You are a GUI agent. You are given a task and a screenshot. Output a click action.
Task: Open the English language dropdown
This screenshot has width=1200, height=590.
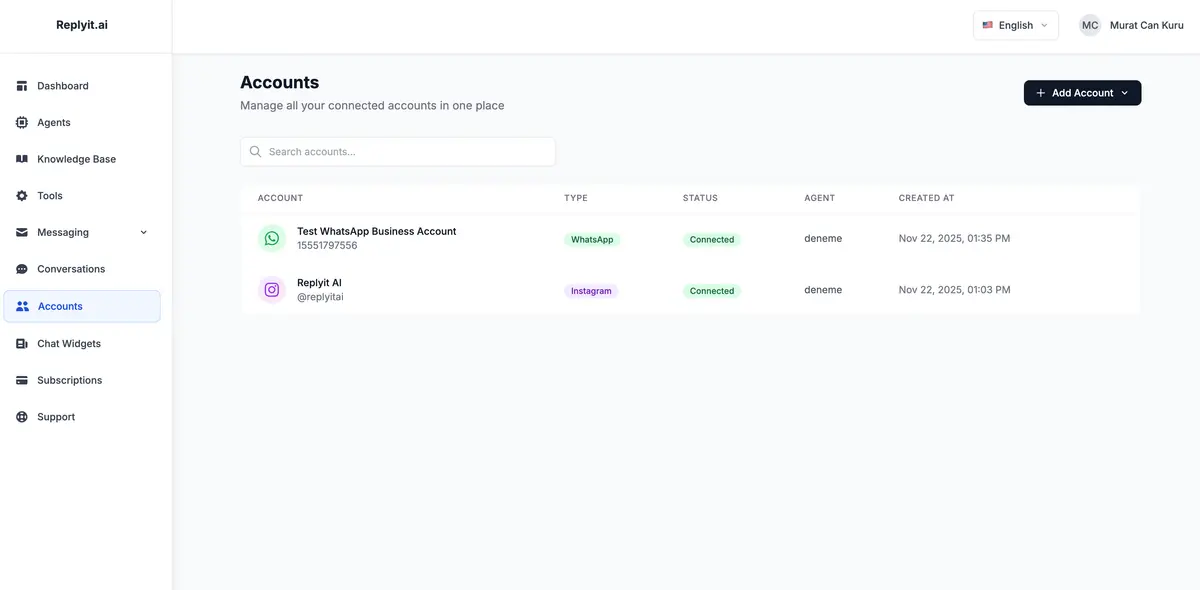(x=1014, y=24)
